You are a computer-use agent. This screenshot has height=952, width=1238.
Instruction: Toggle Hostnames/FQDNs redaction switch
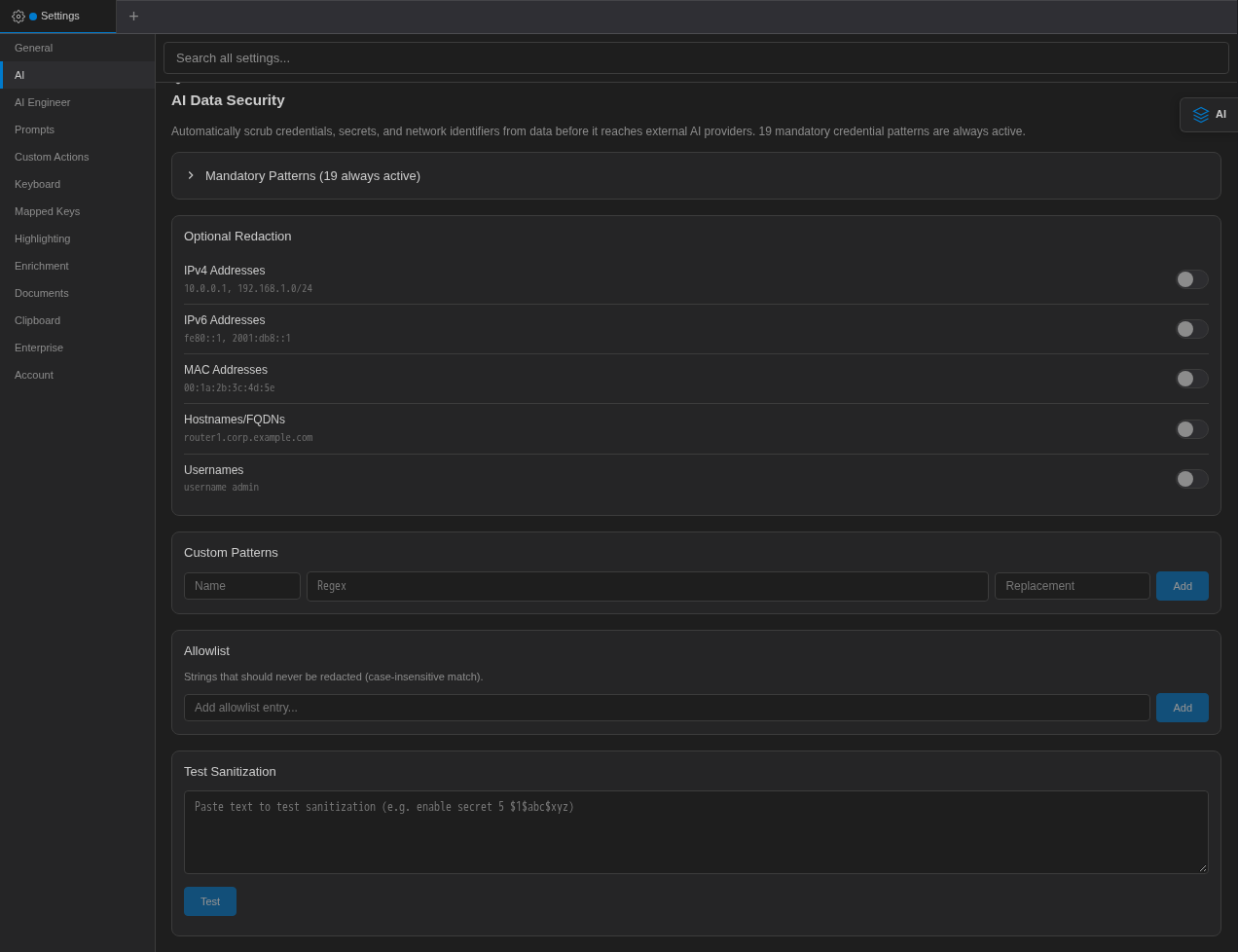pyautogui.click(x=1191, y=429)
